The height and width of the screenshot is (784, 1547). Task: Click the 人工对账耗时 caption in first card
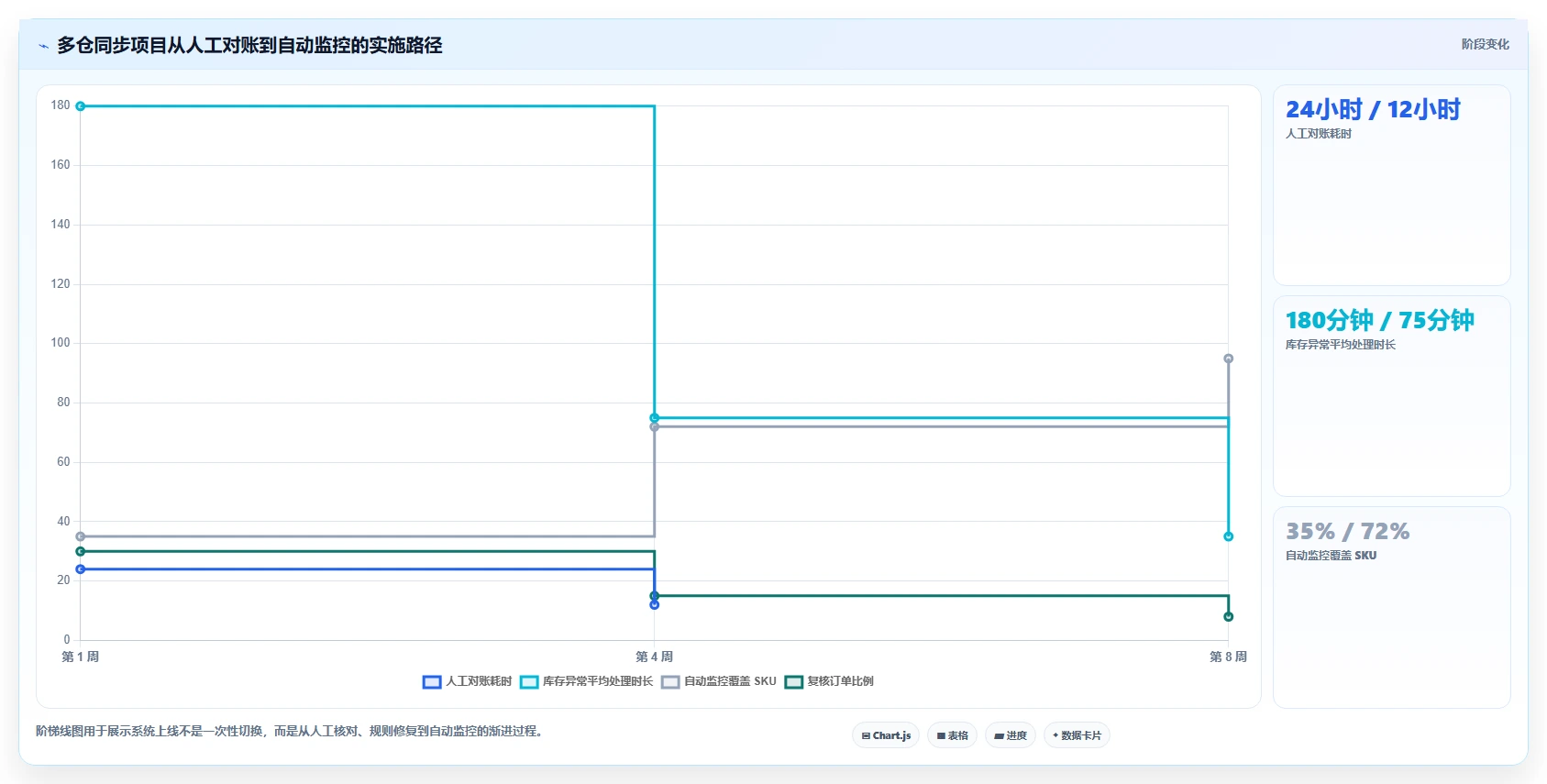point(1319,134)
